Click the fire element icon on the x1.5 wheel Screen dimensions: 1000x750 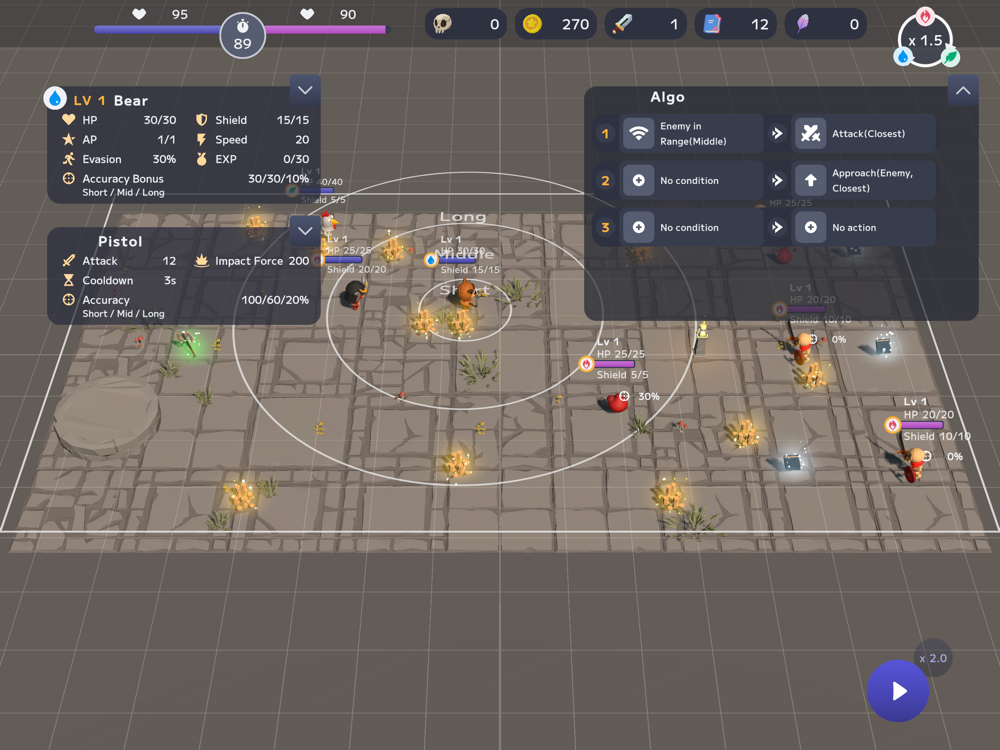(925, 15)
